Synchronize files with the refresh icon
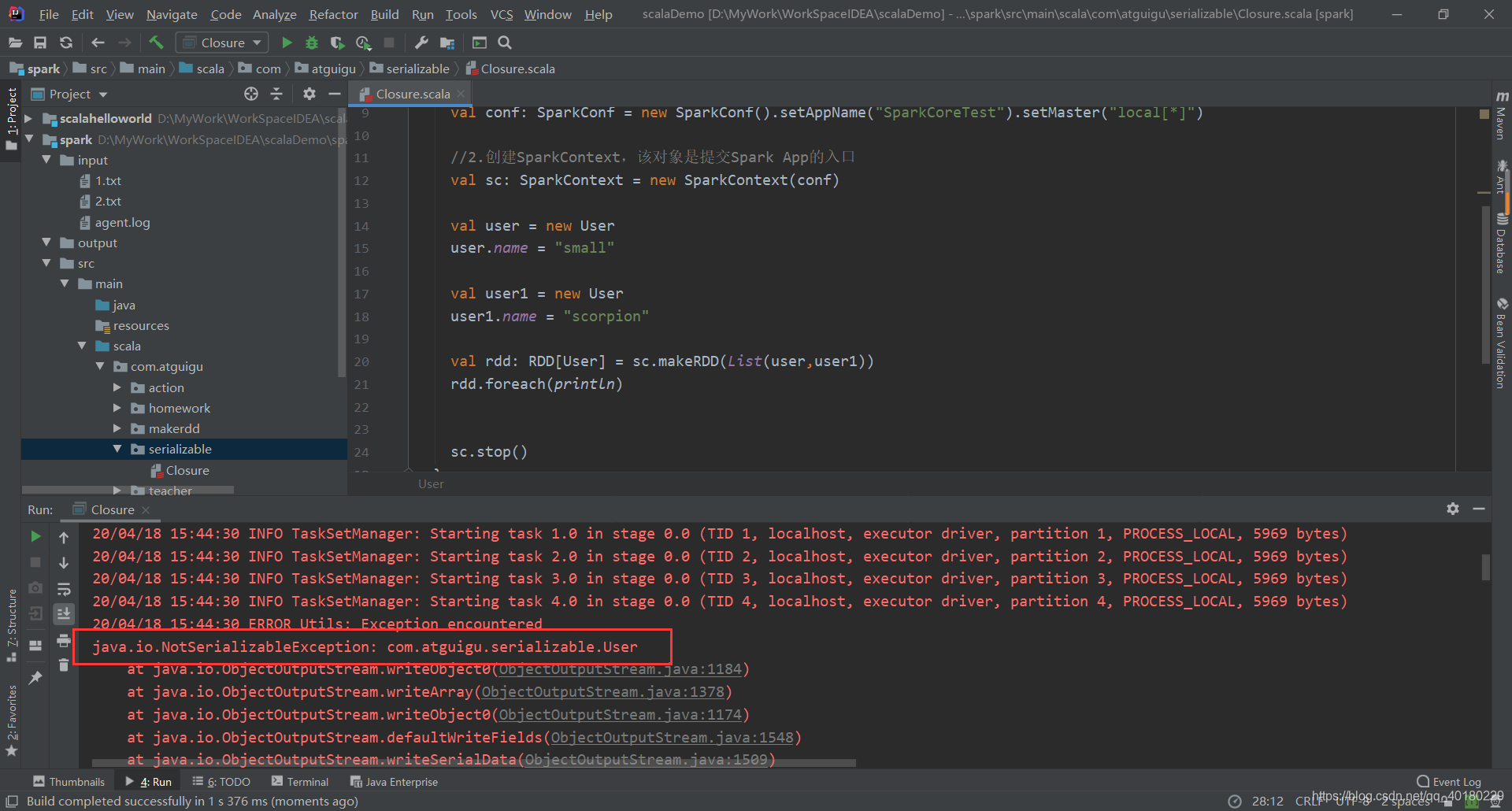Screen dimensions: 1512x811 [66, 43]
